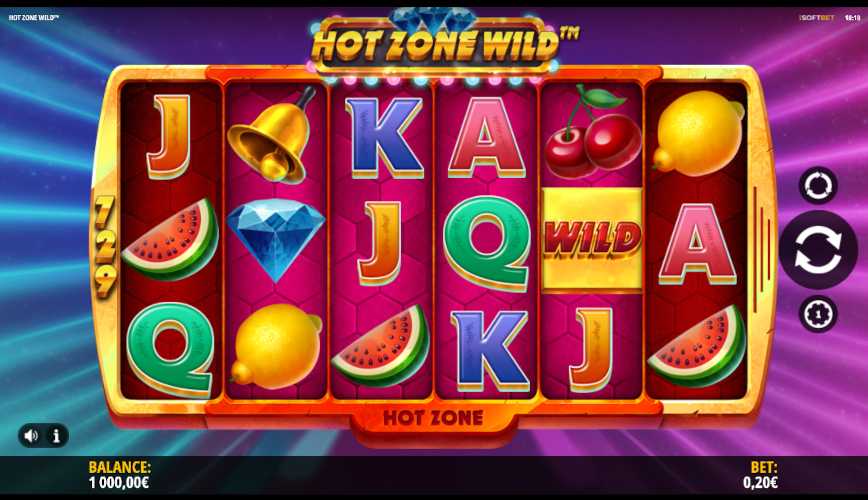868x500 pixels.
Task: Click the golden bell symbol
Action: click(270, 135)
